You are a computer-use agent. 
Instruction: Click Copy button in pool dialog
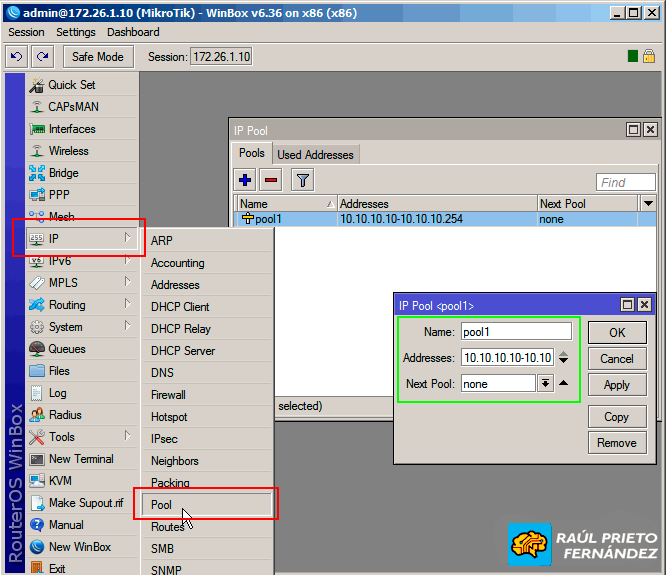click(616, 417)
